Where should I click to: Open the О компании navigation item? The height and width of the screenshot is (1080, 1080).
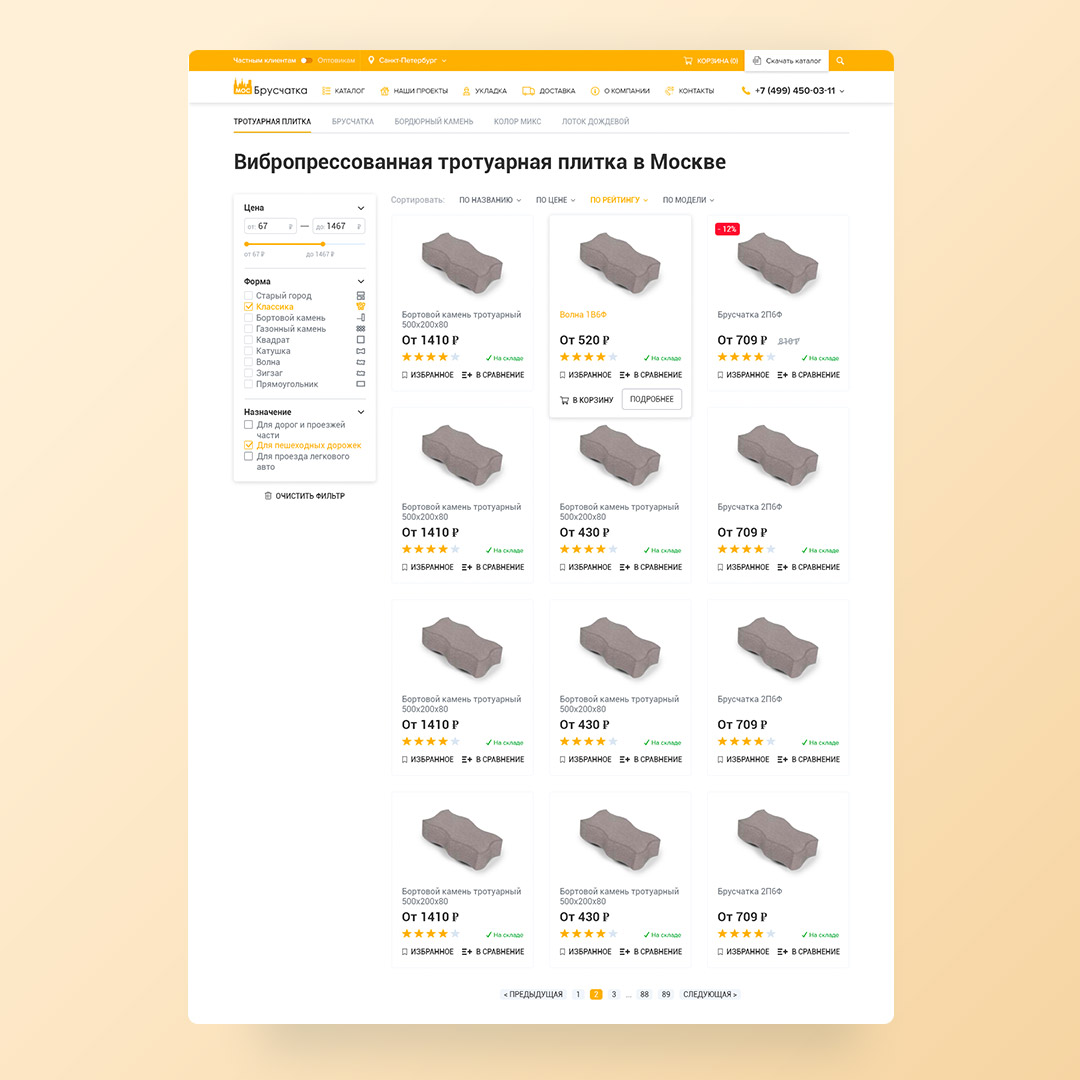(620, 91)
